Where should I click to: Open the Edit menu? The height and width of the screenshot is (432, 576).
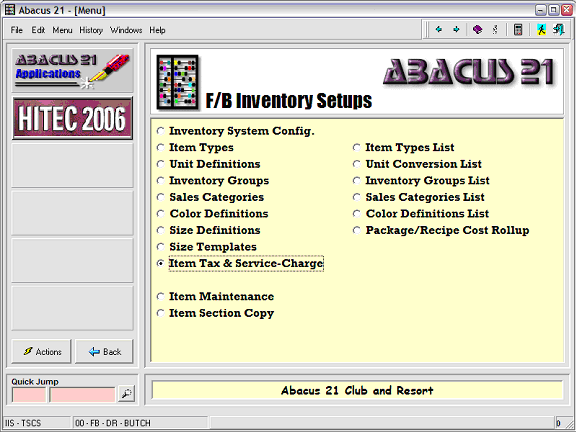point(38,30)
